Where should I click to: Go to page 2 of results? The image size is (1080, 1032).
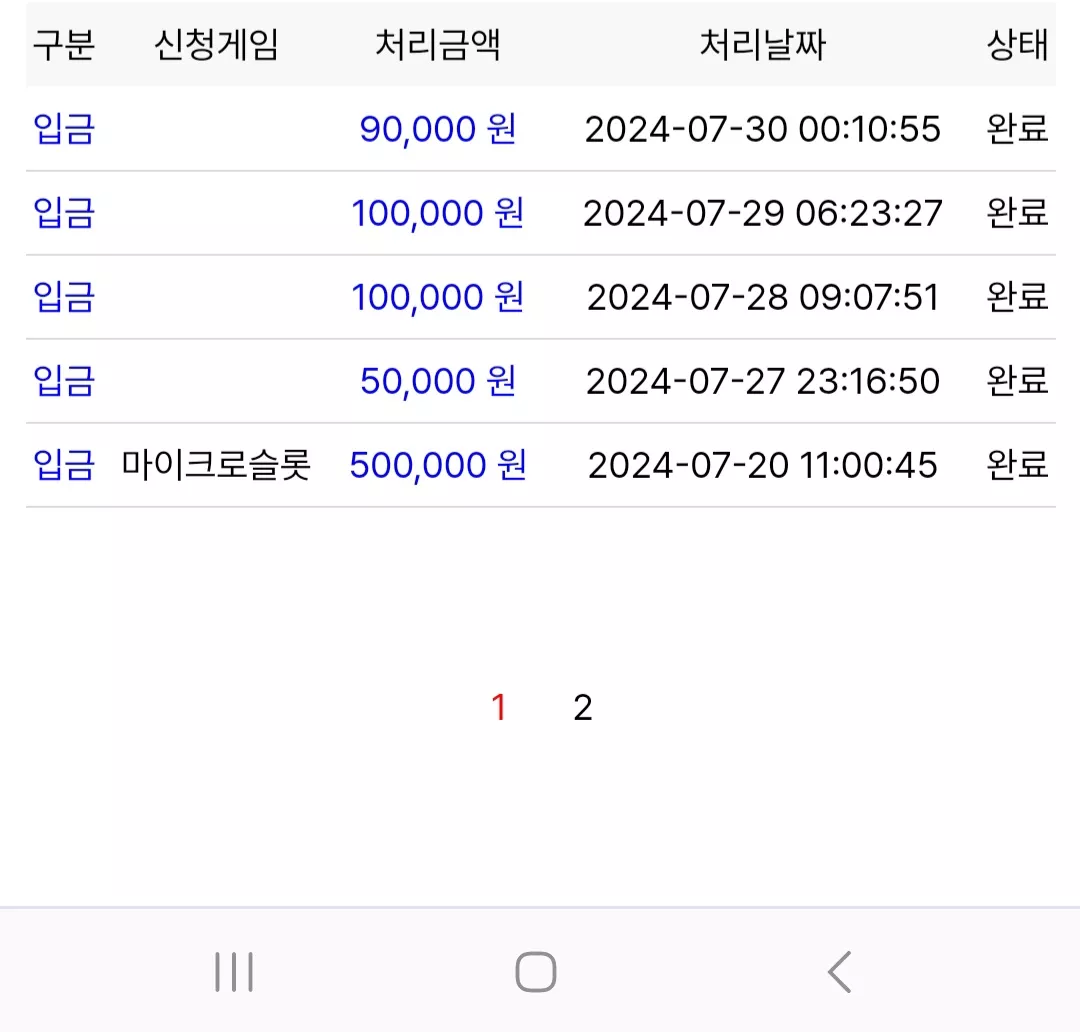583,708
